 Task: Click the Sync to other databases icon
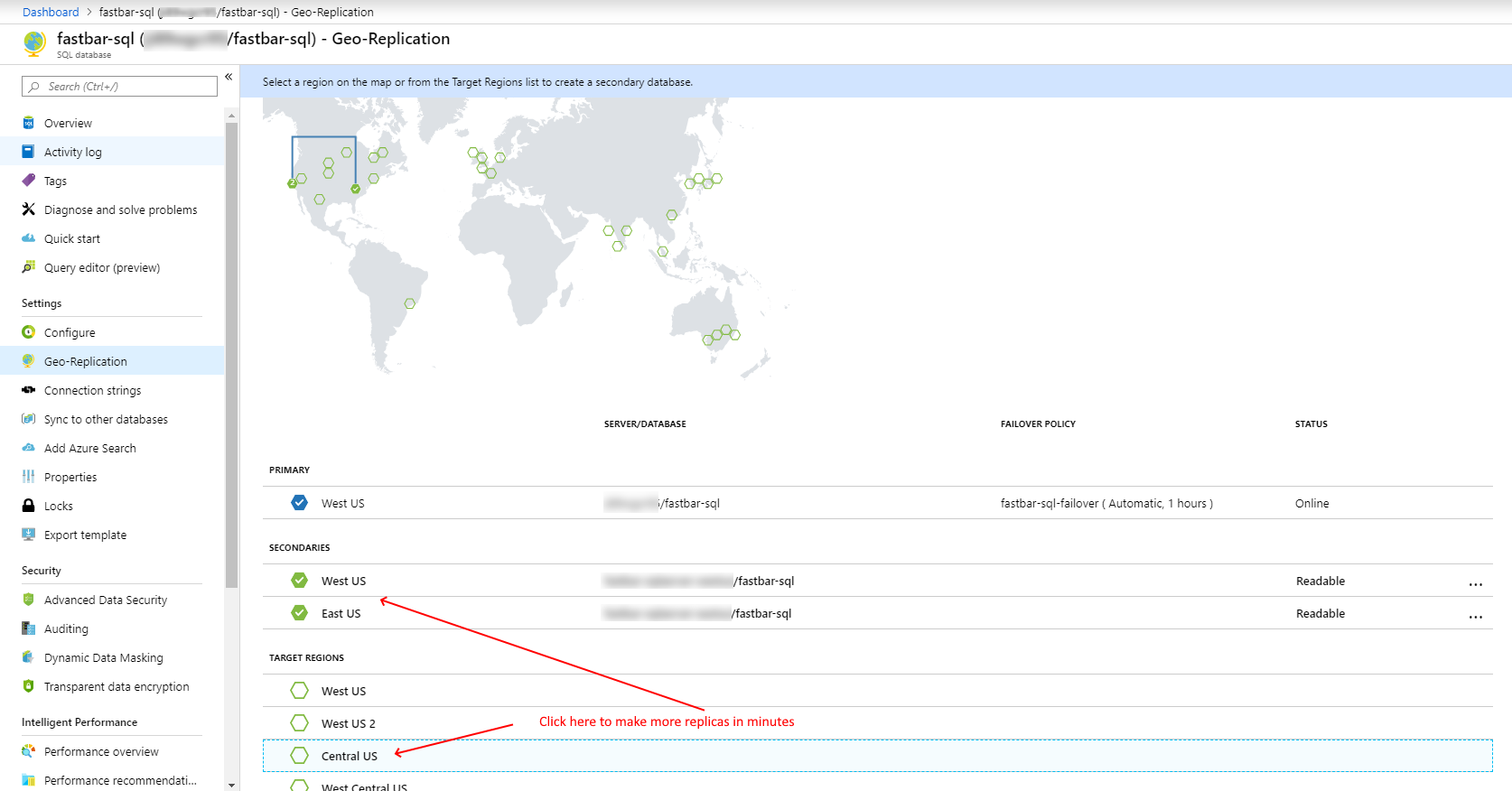pos(29,419)
